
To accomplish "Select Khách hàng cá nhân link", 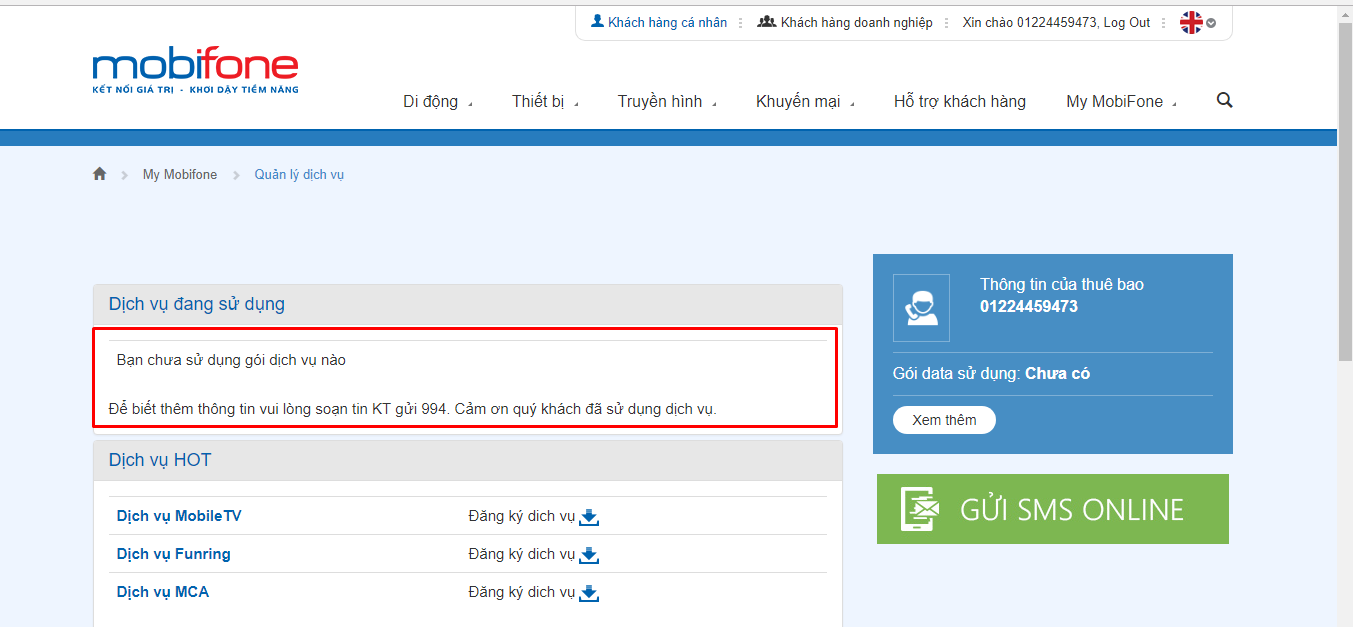I will (x=667, y=22).
